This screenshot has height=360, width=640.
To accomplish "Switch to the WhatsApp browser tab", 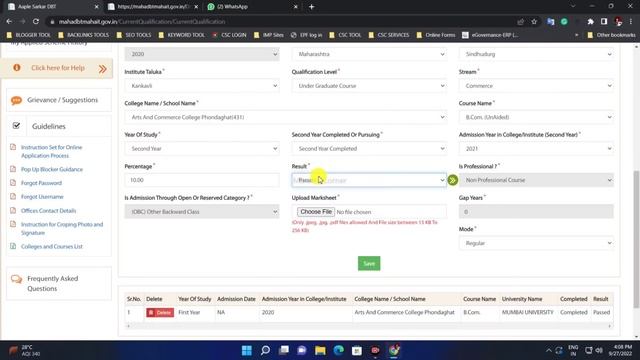I will (252, 7).
